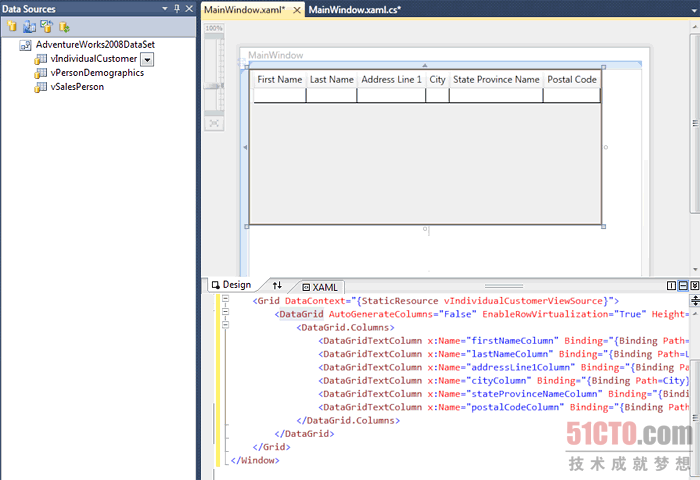700x480 pixels.
Task: Click stateProvinceNameColumn XAML line
Action: 504,394
